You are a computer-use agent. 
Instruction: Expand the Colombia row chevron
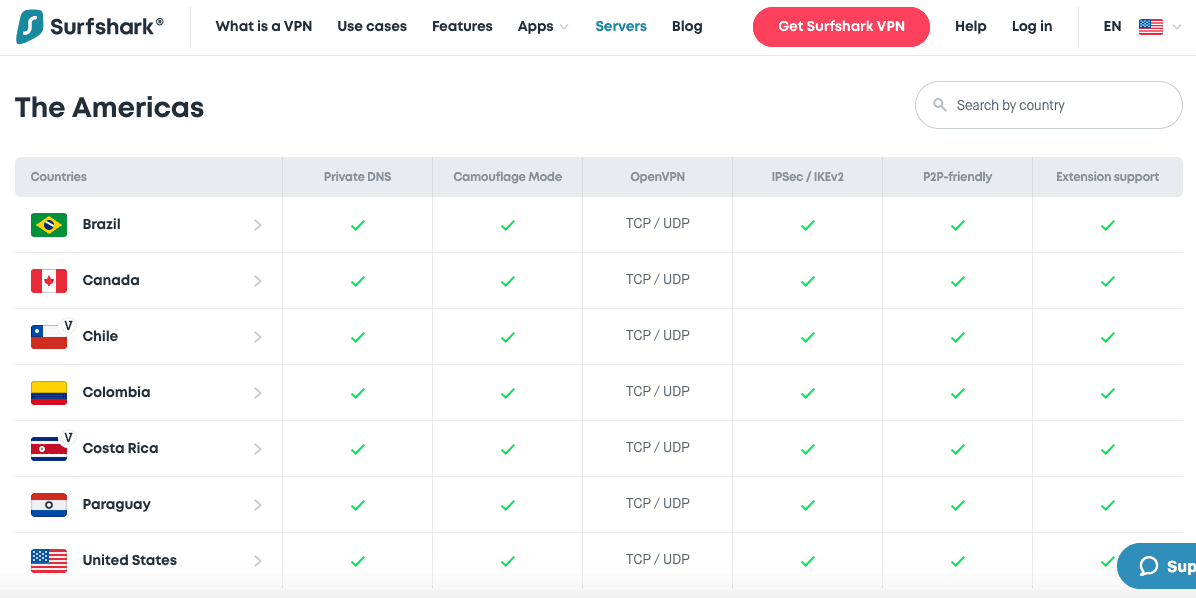[x=258, y=393]
